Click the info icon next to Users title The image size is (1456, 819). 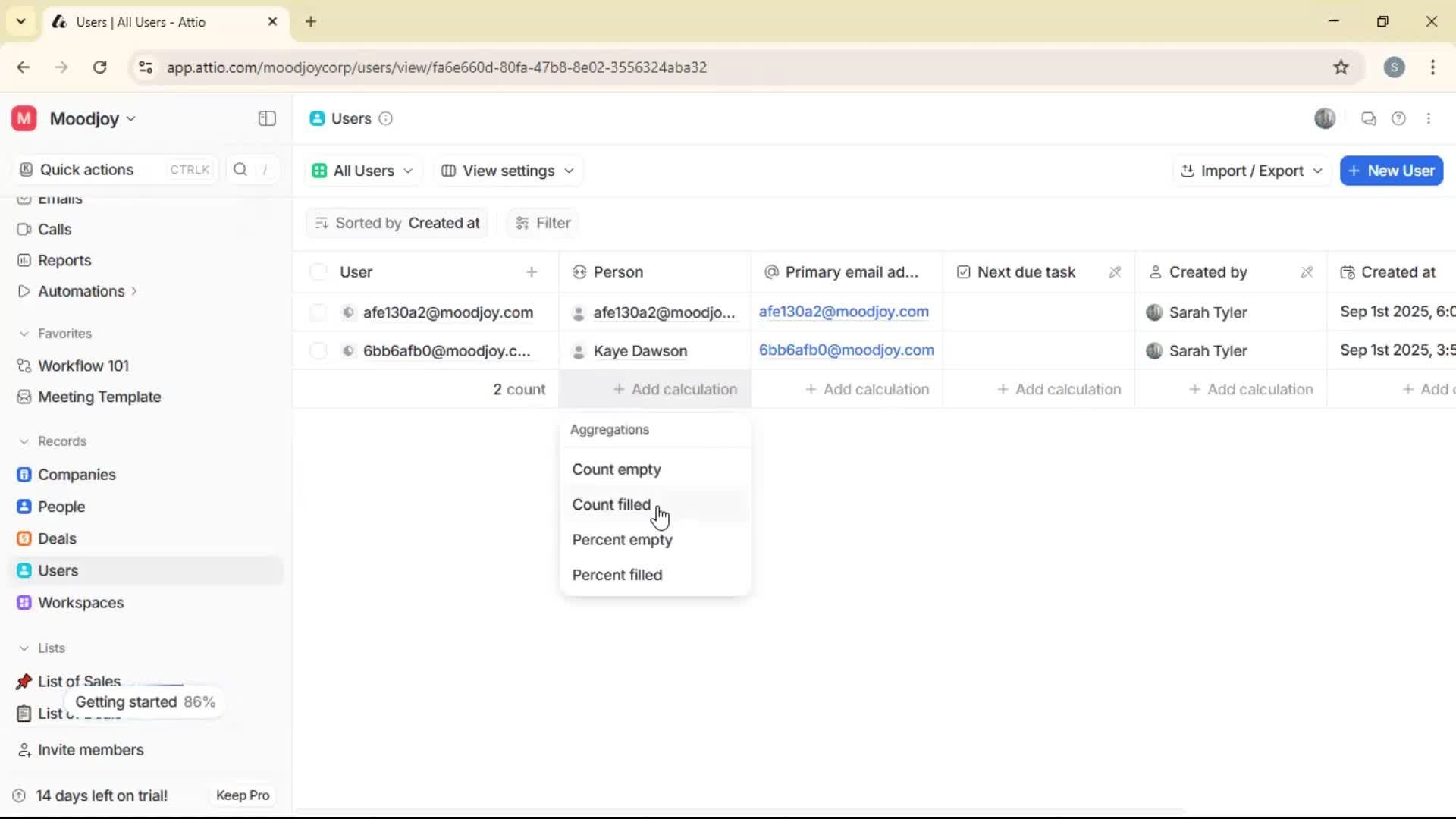[386, 119]
